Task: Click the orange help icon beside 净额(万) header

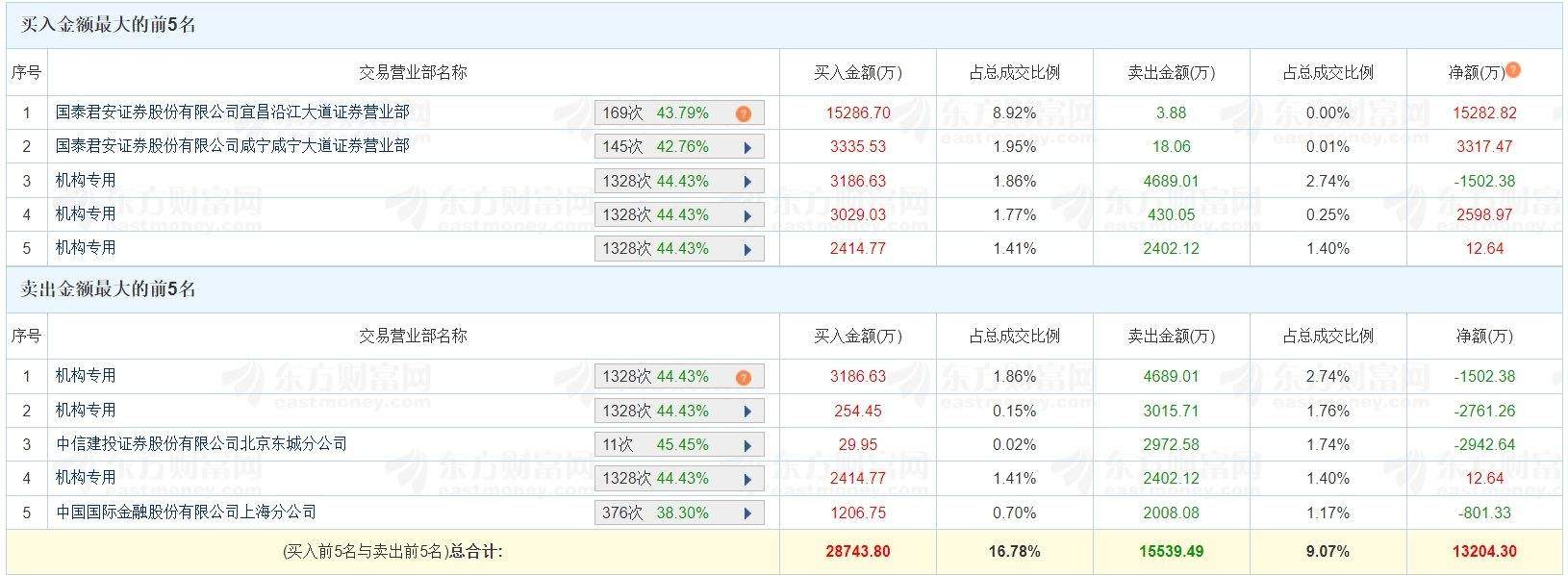Action: point(1513,70)
